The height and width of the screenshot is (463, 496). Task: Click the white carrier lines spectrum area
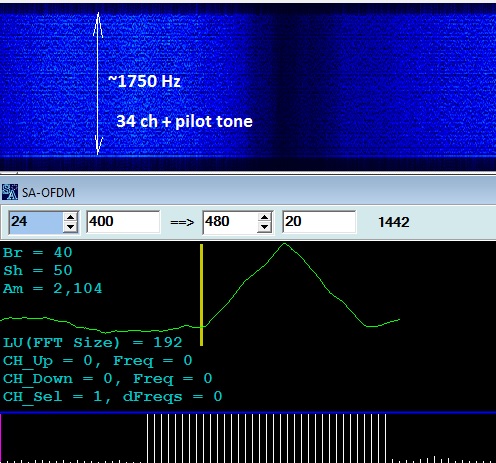(x=267, y=437)
